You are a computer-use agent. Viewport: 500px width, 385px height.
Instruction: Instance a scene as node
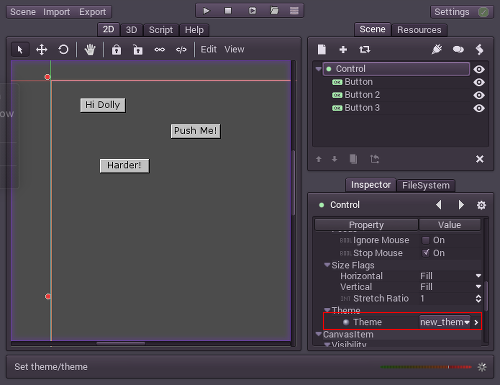pyautogui.click(x=365, y=50)
